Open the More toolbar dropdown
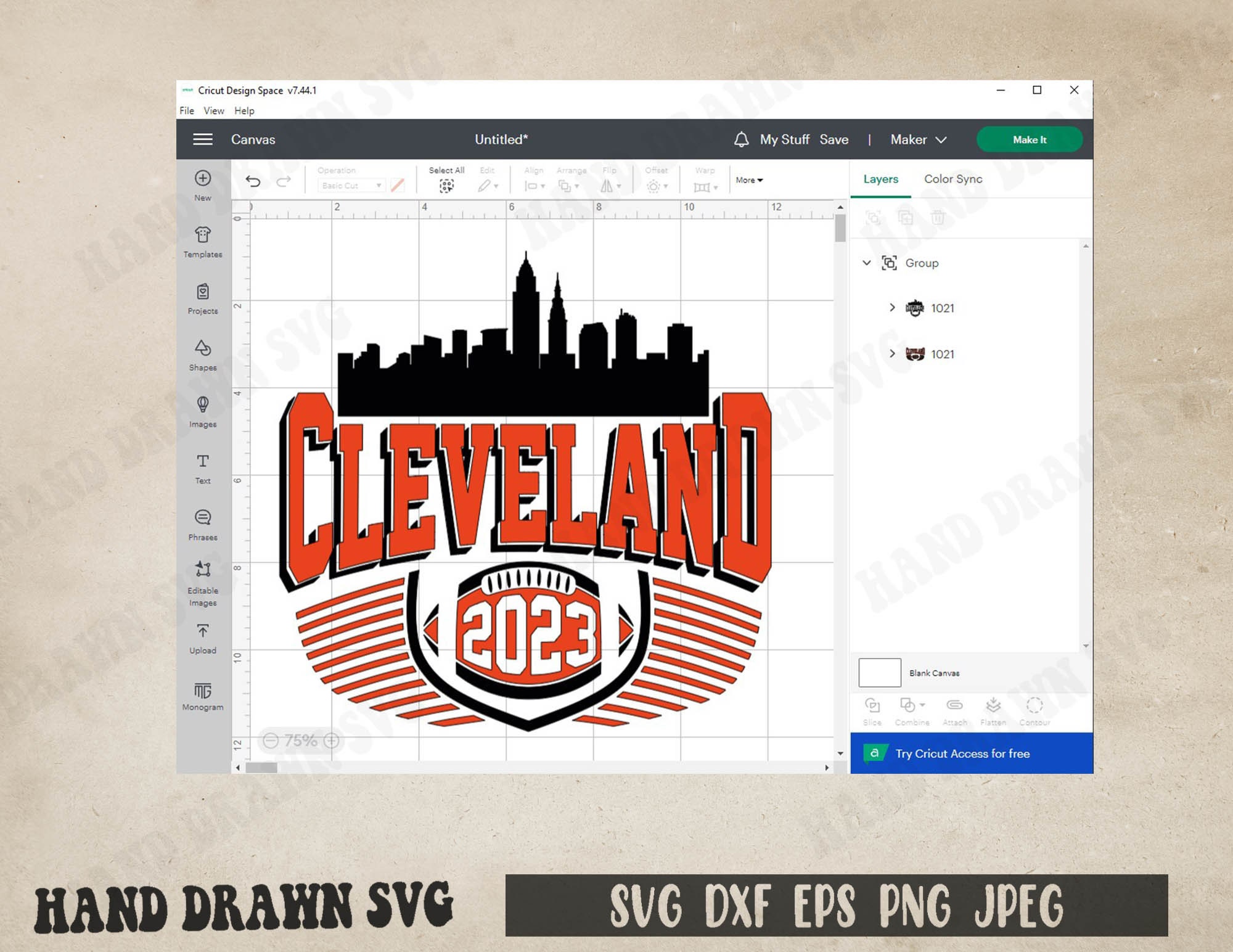This screenshot has height=952, width=1233. pyautogui.click(x=749, y=180)
